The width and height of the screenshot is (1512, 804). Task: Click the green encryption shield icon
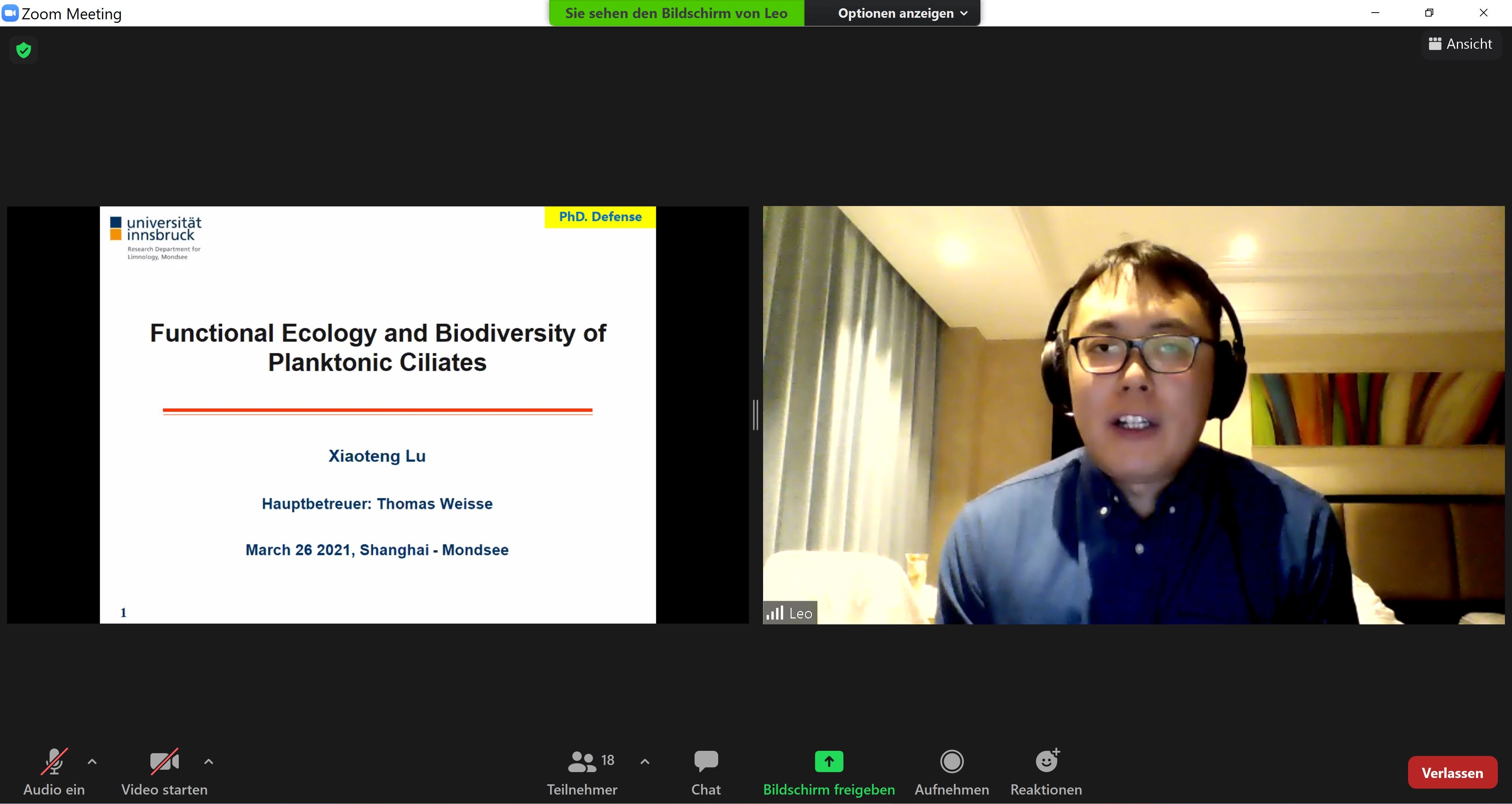pyautogui.click(x=24, y=50)
